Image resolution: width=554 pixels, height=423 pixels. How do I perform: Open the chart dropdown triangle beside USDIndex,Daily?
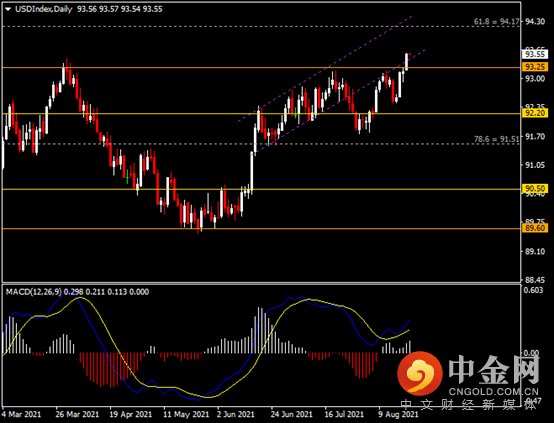point(8,9)
